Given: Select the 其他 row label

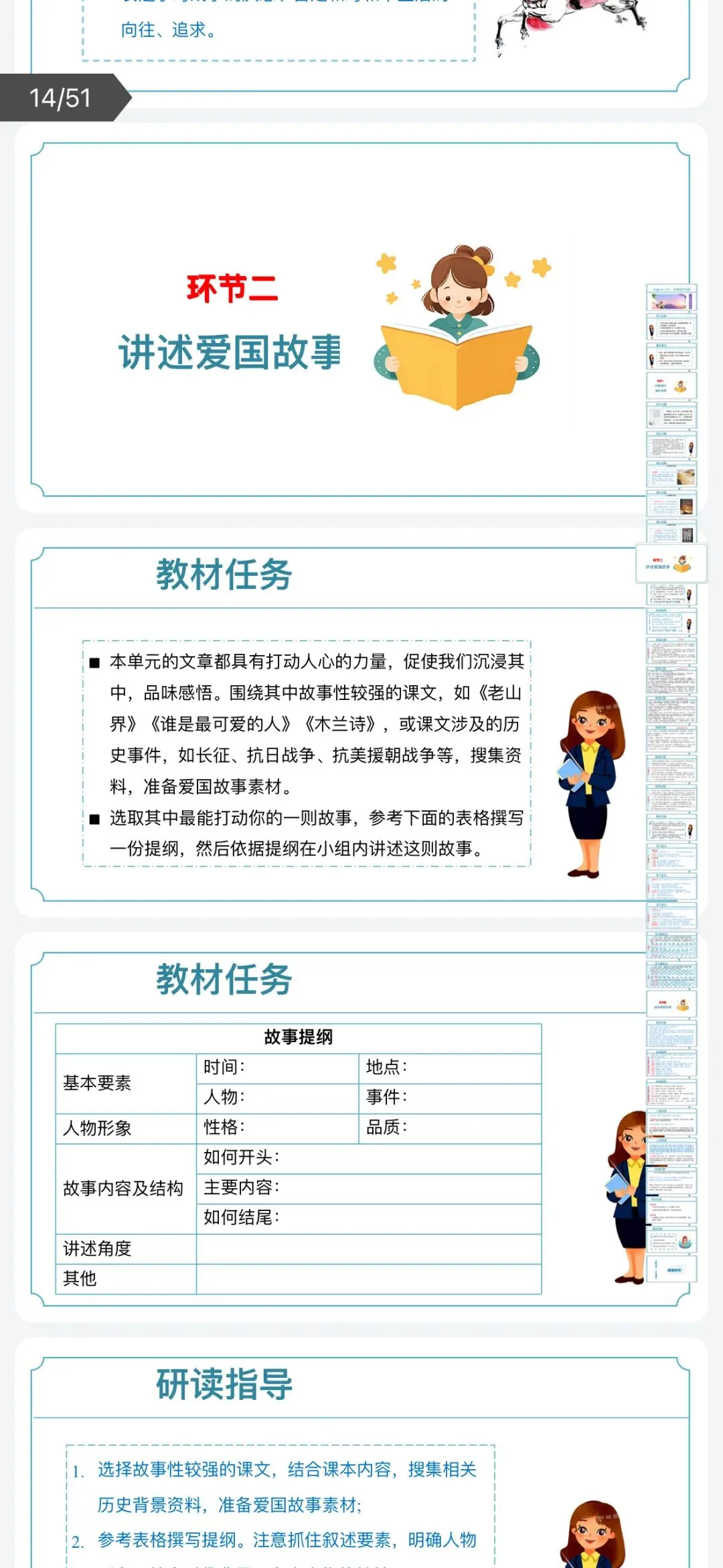Looking at the screenshot, I should pyautogui.click(x=126, y=1279).
